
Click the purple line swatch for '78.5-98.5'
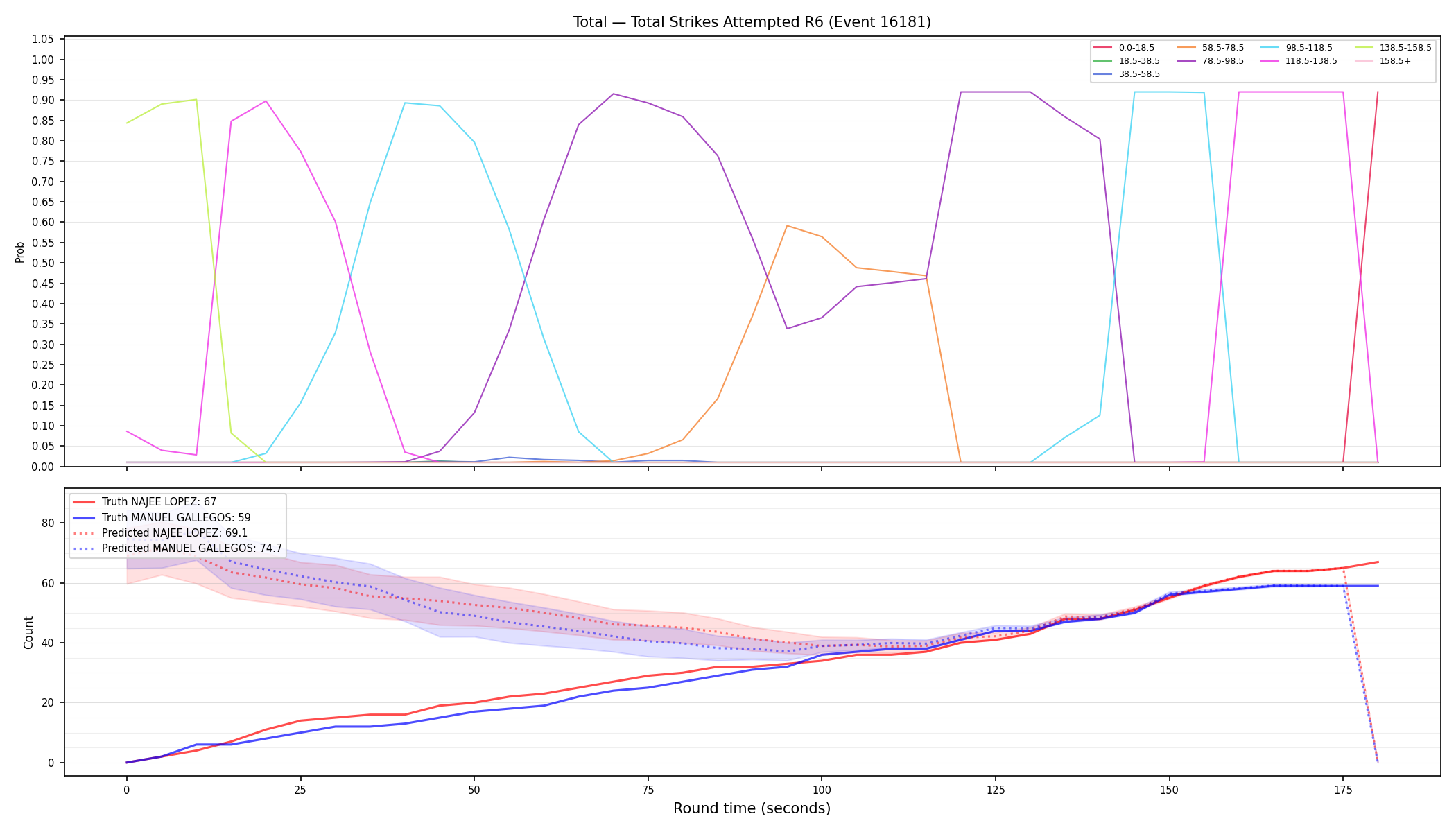(1186, 61)
